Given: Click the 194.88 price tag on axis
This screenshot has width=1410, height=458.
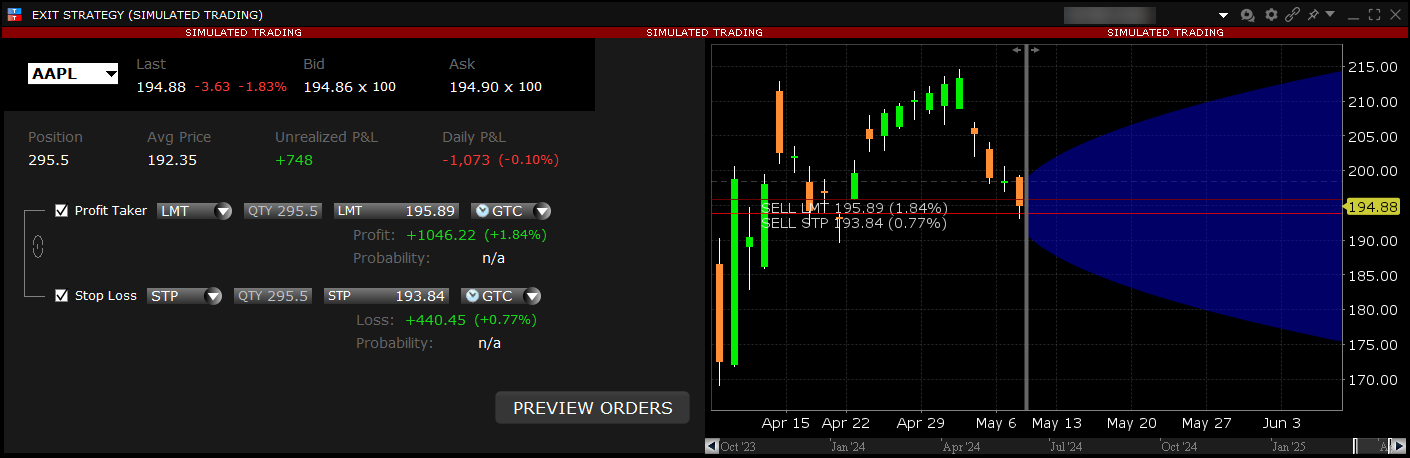Looking at the screenshot, I should click(1372, 207).
